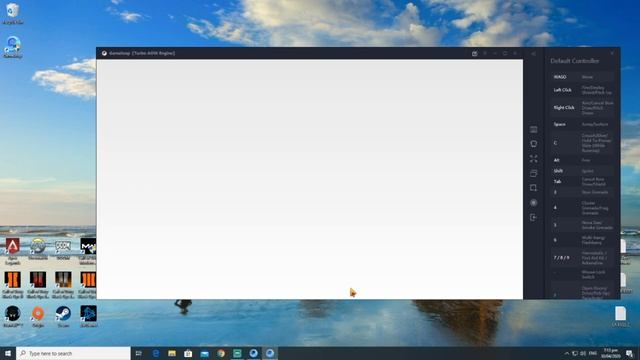Open the Origin desktop shortcut

point(38,316)
